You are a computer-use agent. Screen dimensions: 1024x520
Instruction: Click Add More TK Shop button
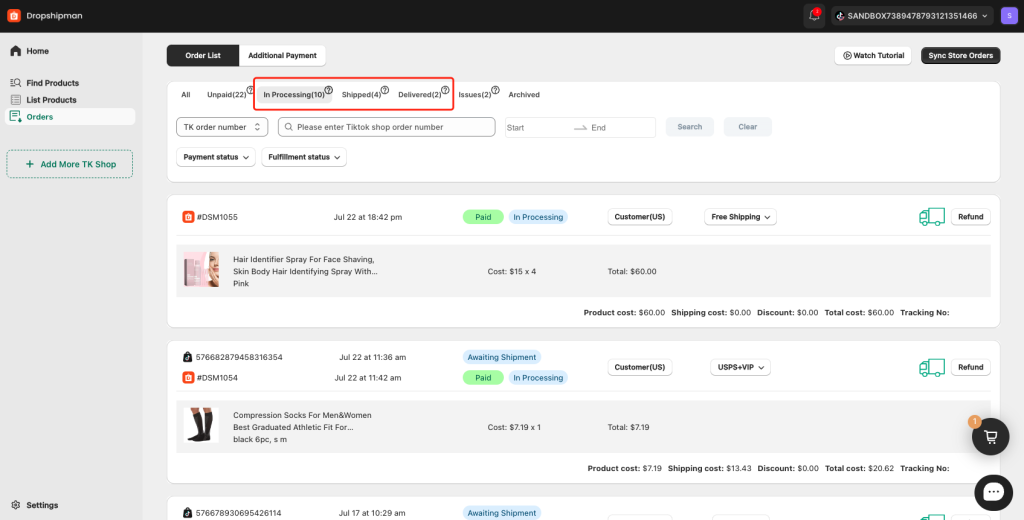[70, 164]
